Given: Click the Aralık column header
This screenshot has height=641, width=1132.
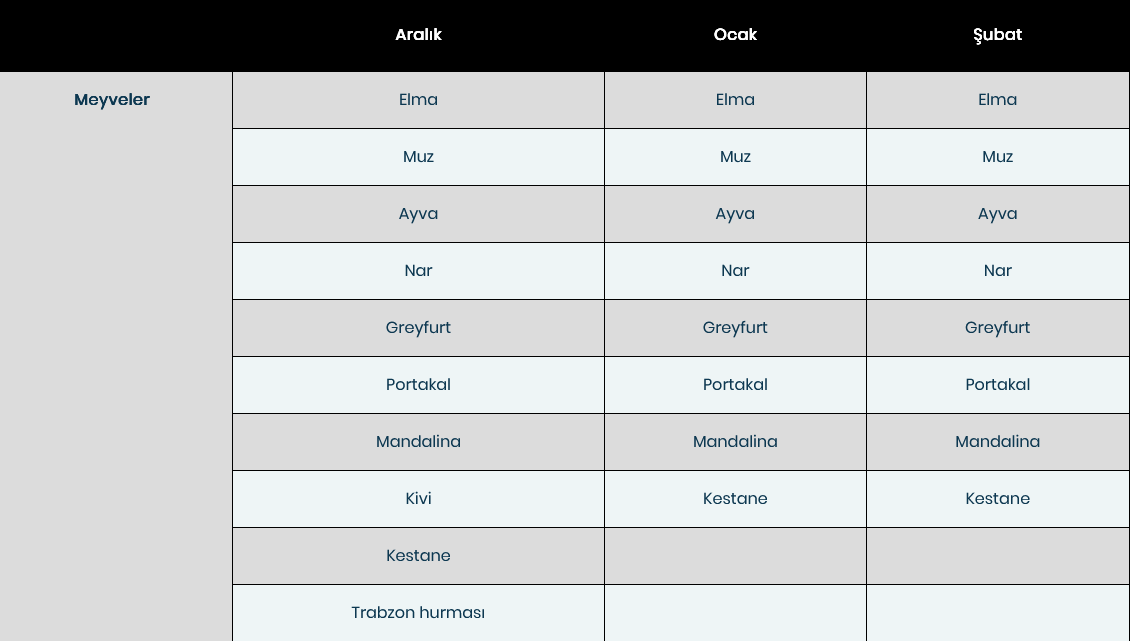Looking at the screenshot, I should (x=418, y=35).
